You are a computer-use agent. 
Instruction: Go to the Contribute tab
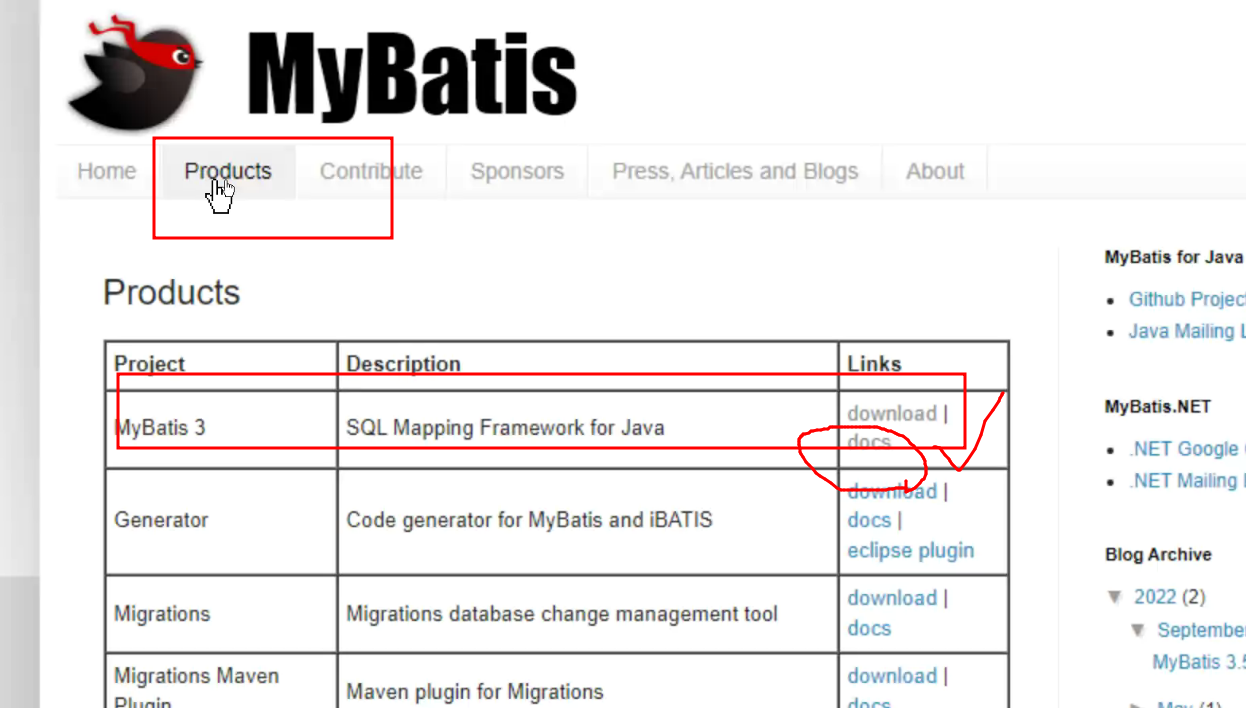371,171
